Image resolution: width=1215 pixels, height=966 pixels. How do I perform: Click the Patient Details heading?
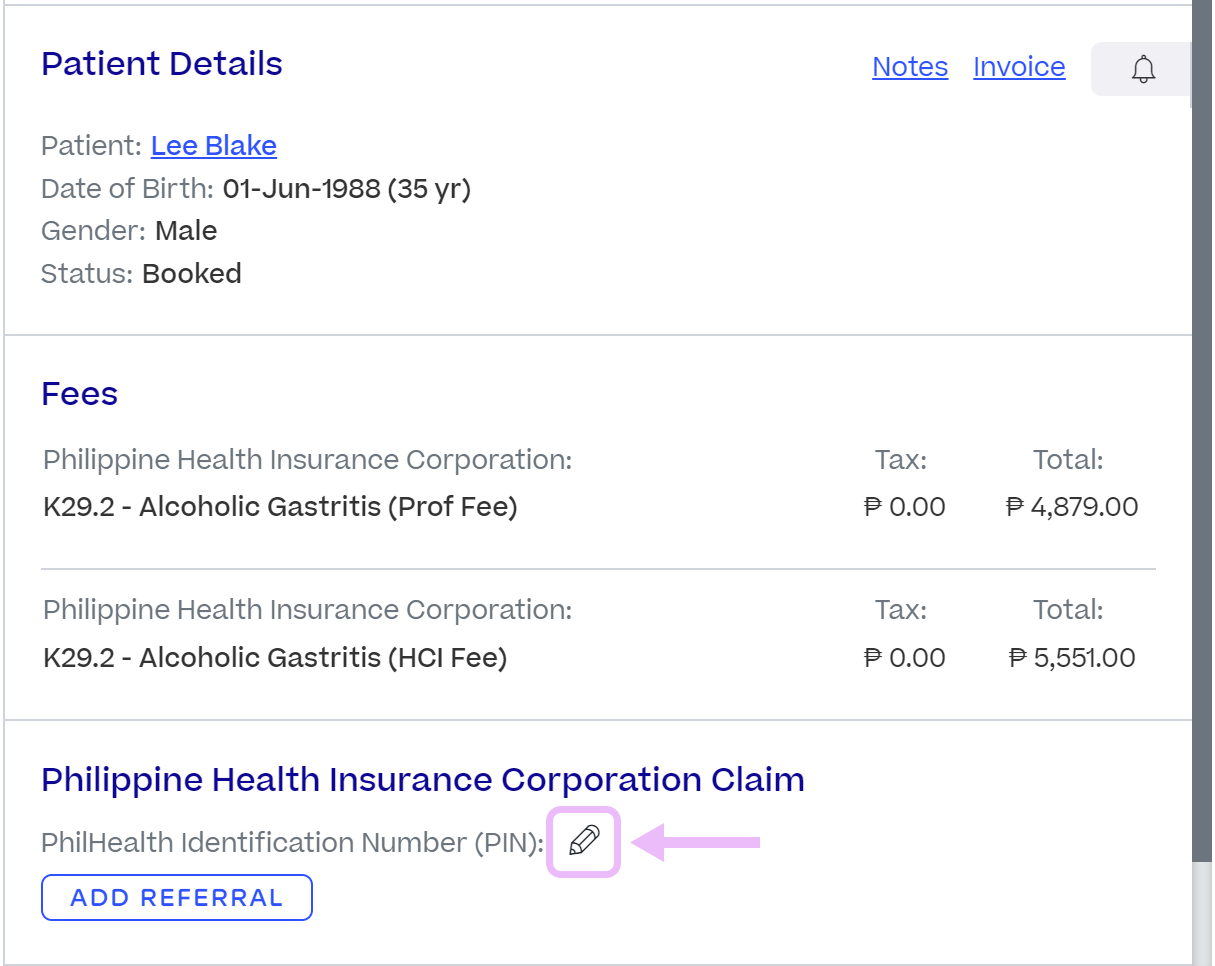pos(162,64)
